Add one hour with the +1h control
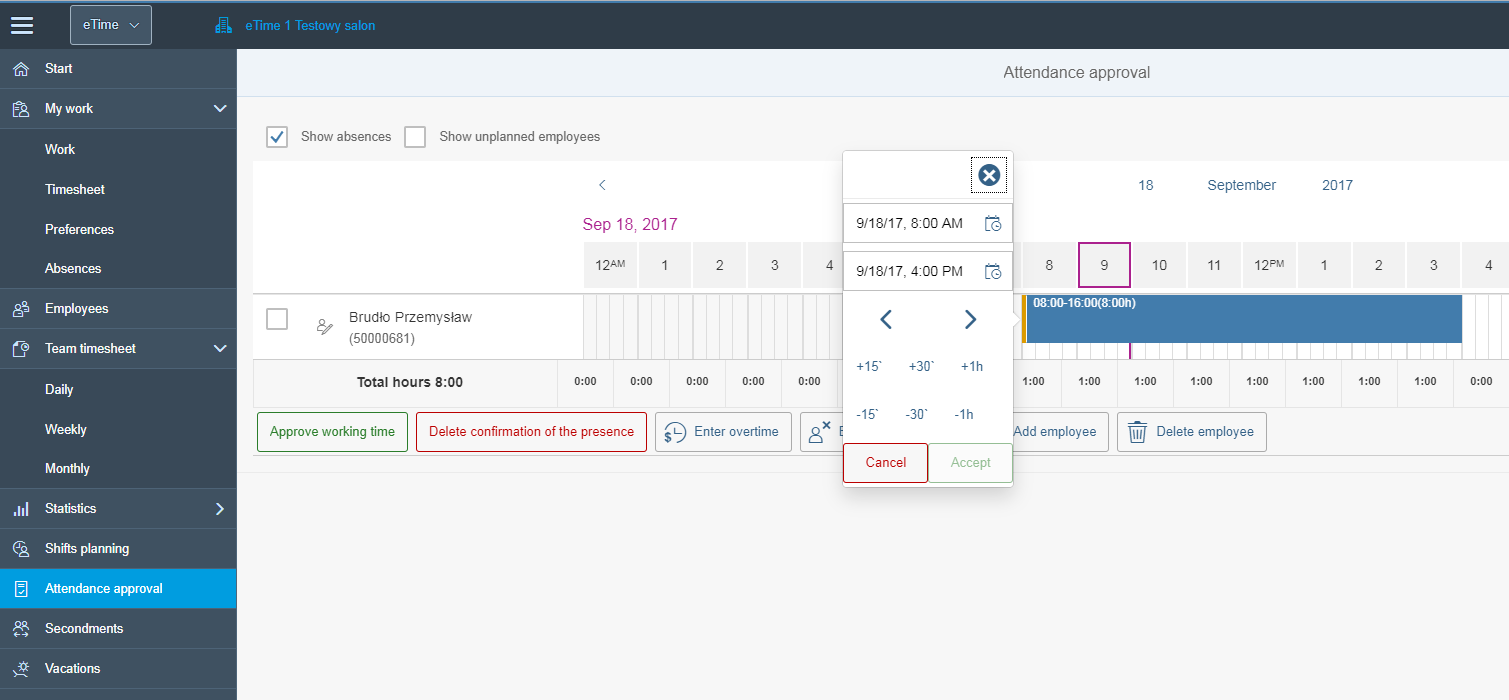 (970, 366)
